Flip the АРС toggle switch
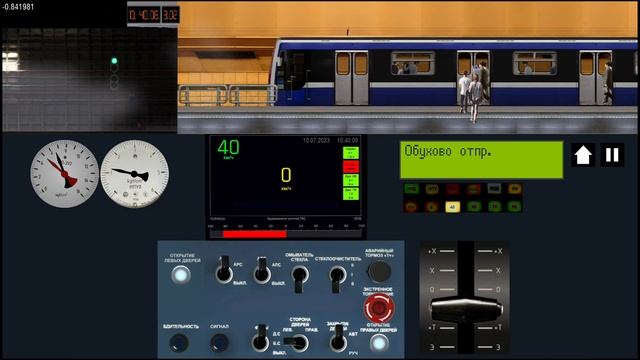The width and height of the screenshot is (640, 360). (224, 270)
